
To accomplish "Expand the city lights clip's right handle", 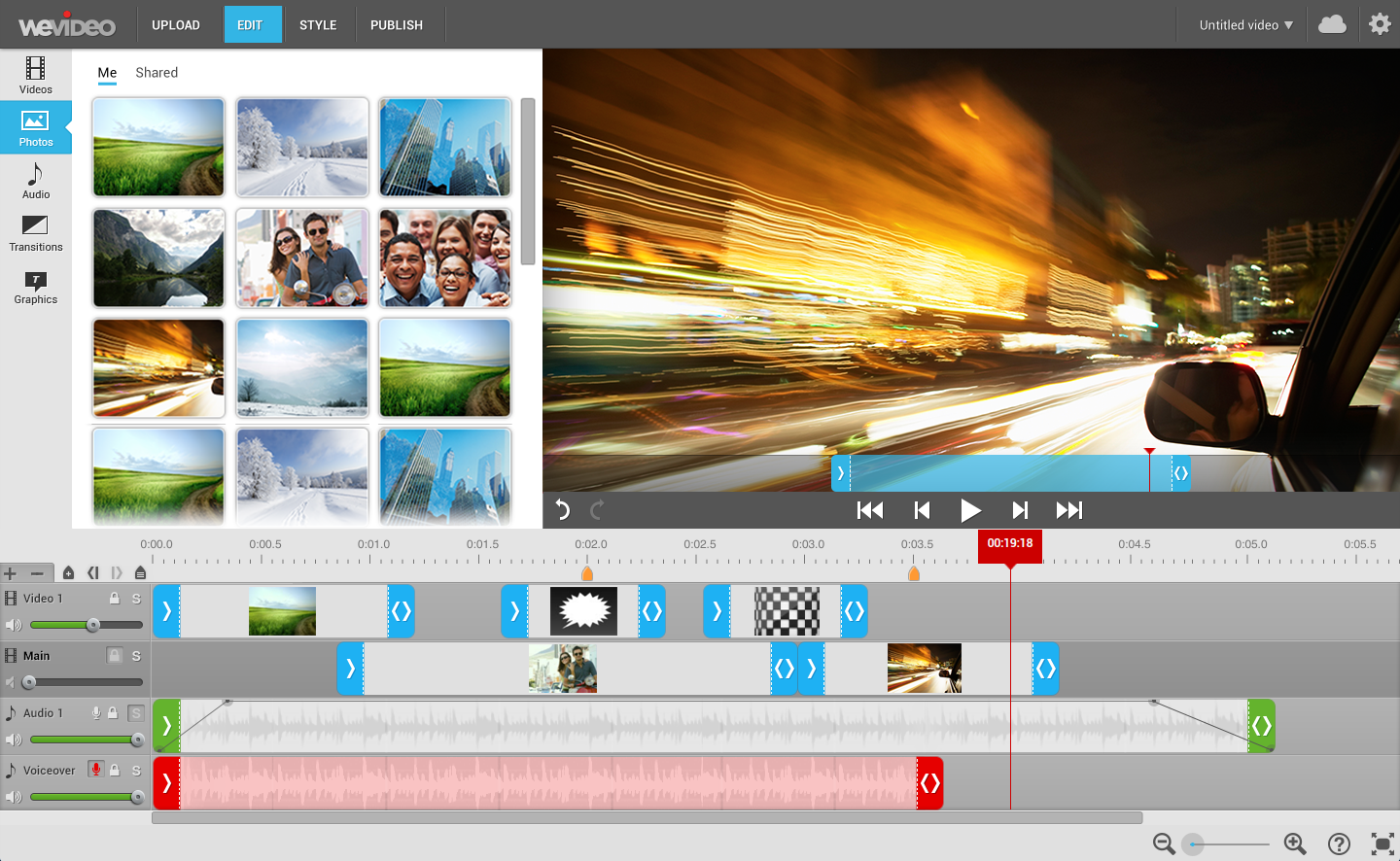I will point(1046,669).
